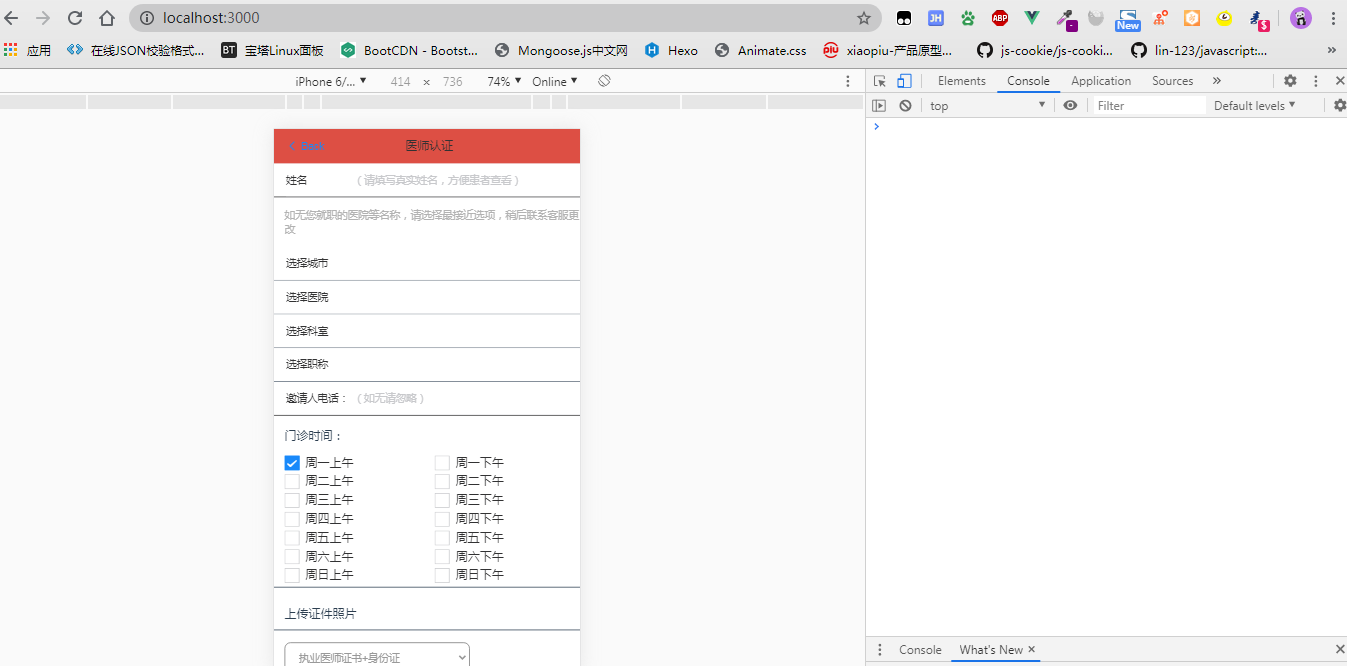
Task: Open the JH extension icon
Action: 936,18
